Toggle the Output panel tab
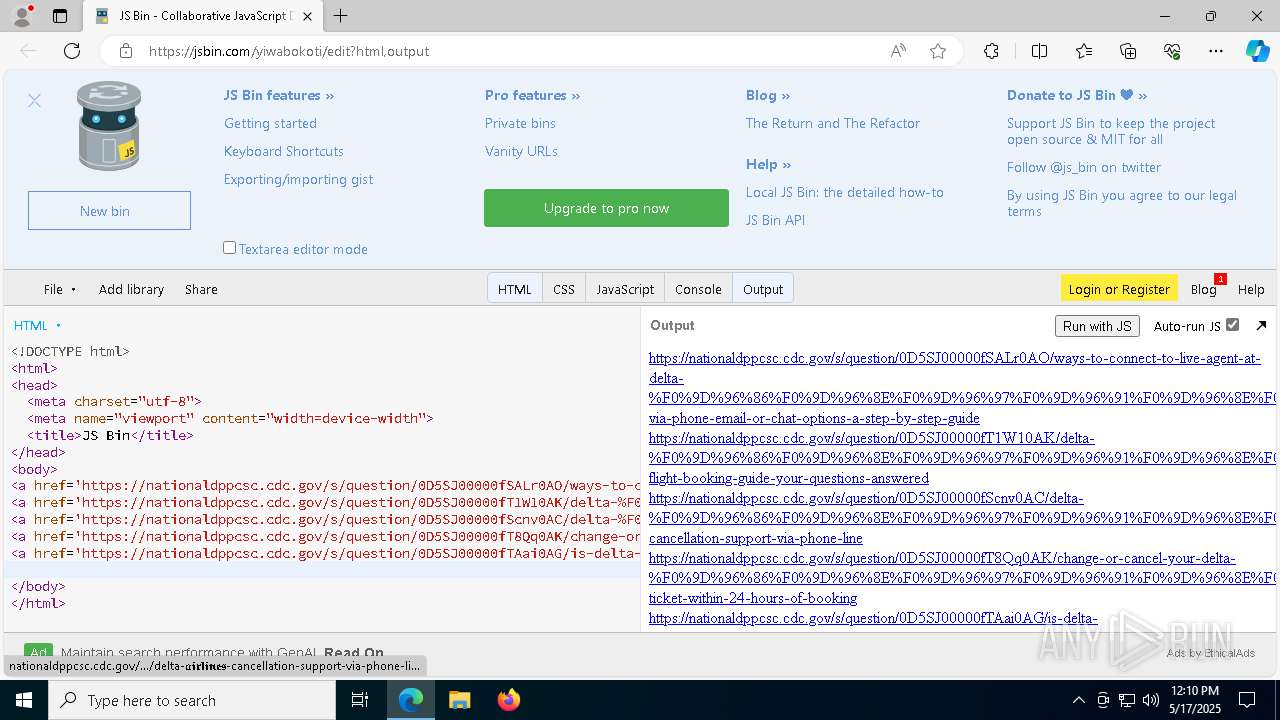The width and height of the screenshot is (1280, 720). (x=763, y=289)
